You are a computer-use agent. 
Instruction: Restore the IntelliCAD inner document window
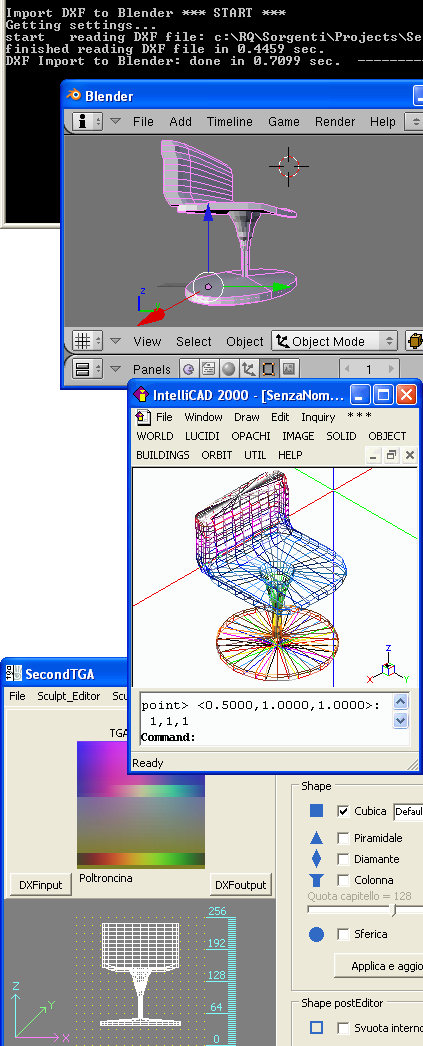click(x=392, y=455)
